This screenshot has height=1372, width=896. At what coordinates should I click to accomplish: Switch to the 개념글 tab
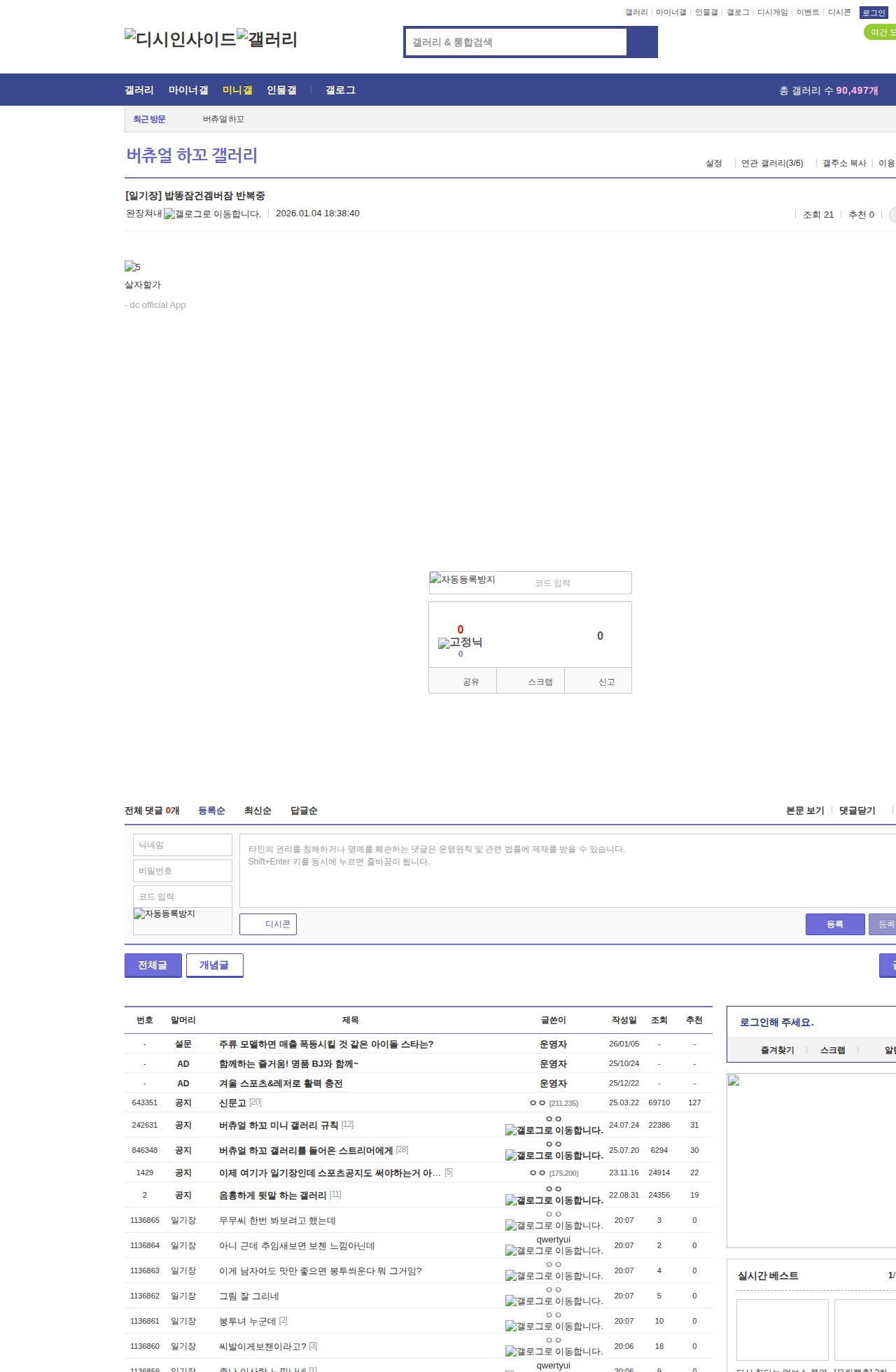click(x=214, y=965)
